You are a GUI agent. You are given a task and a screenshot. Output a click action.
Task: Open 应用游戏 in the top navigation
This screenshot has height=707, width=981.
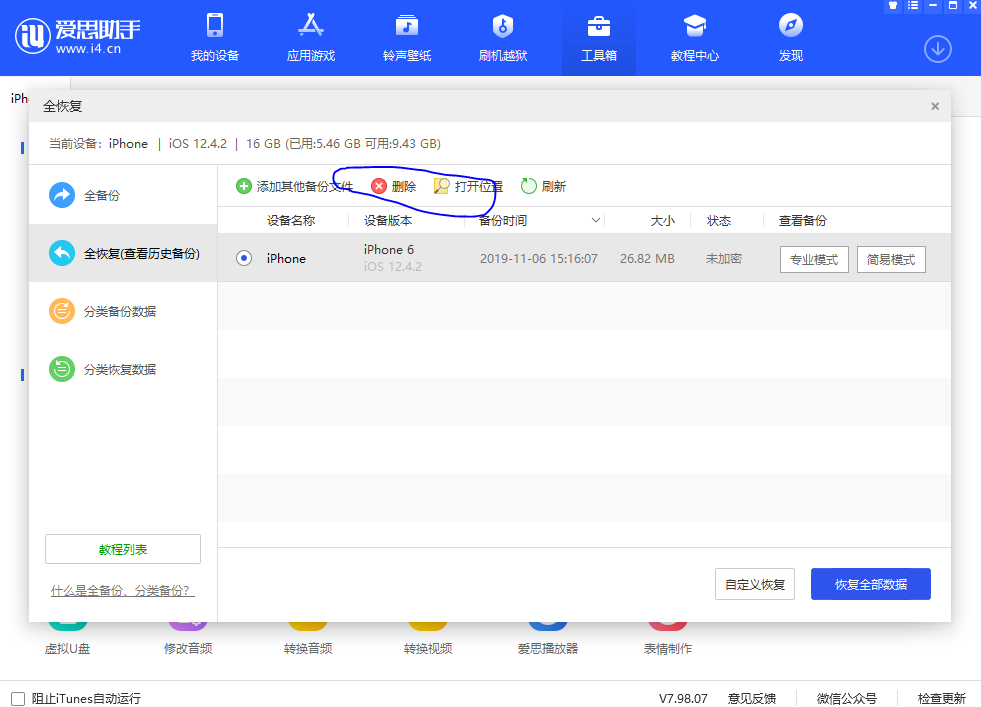(x=311, y=38)
